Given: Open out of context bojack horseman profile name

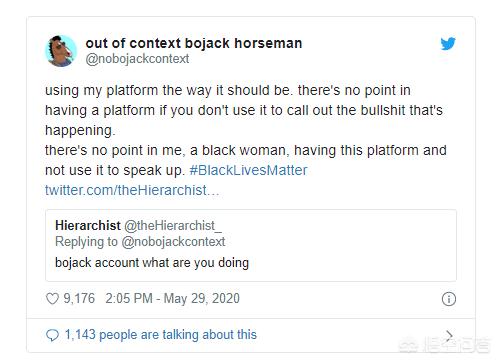Looking at the screenshot, I should [194, 43].
